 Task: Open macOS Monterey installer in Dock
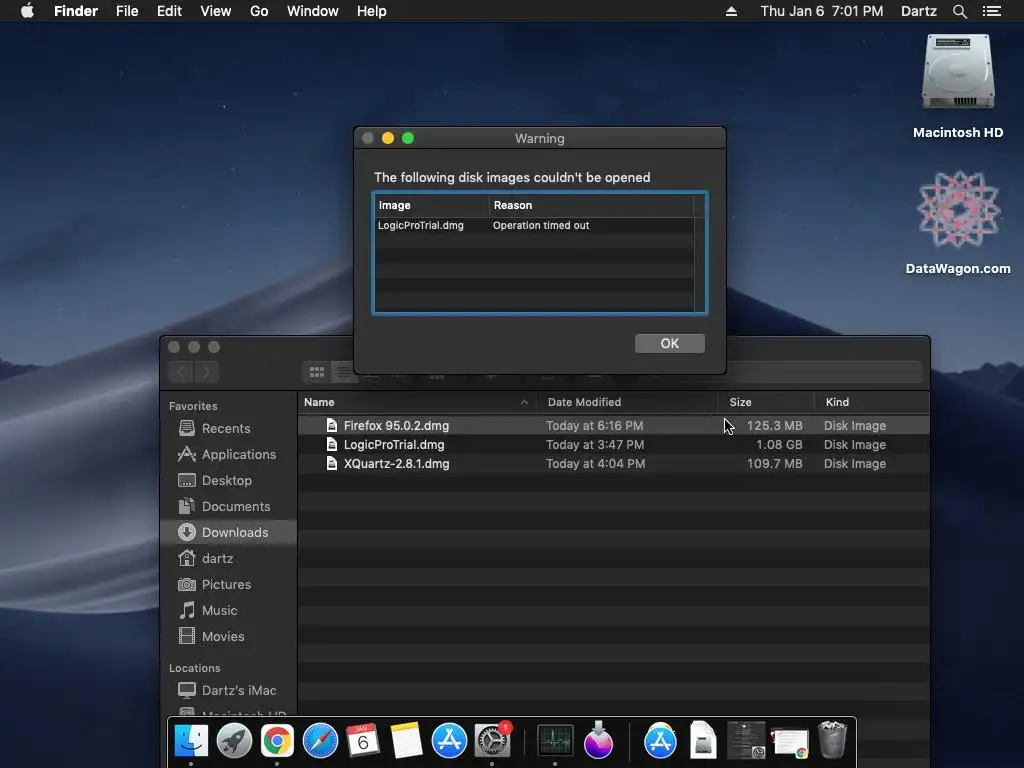point(598,741)
